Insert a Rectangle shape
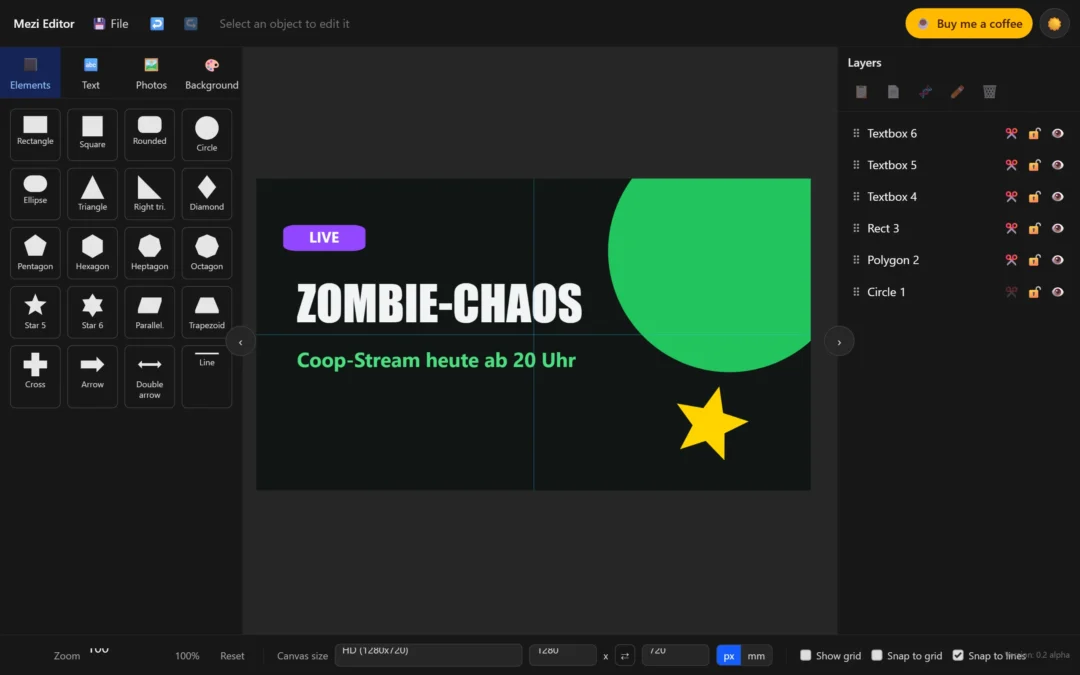The height and width of the screenshot is (675, 1080). (x=35, y=134)
